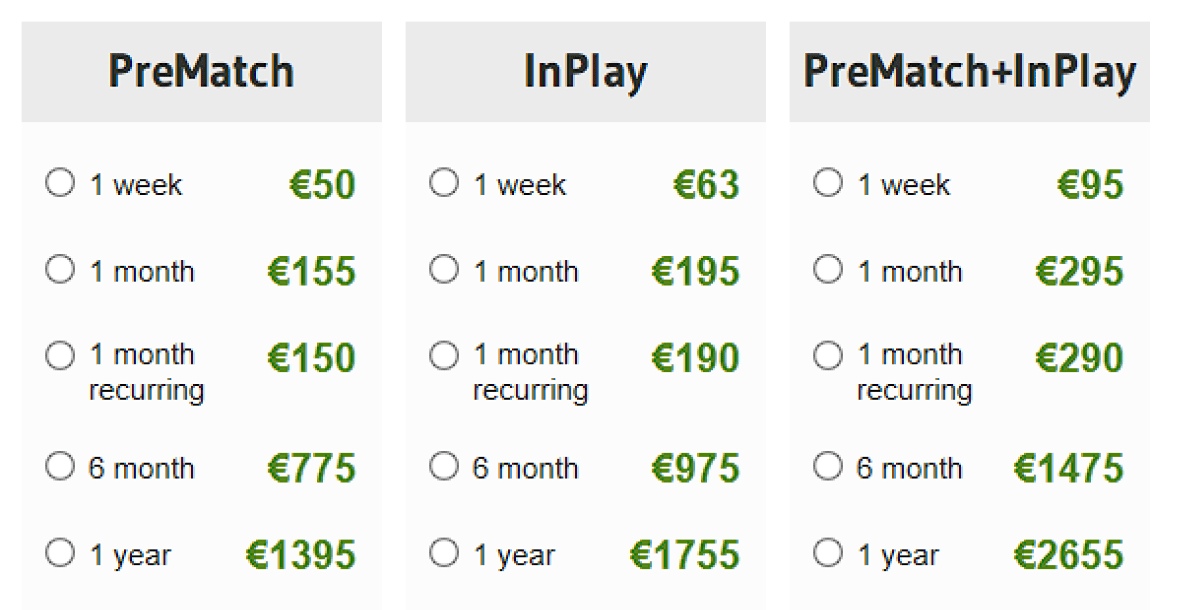1185x610 pixels.
Task: Pick PreMatch 1 month recurring radio button
Action: coord(60,355)
